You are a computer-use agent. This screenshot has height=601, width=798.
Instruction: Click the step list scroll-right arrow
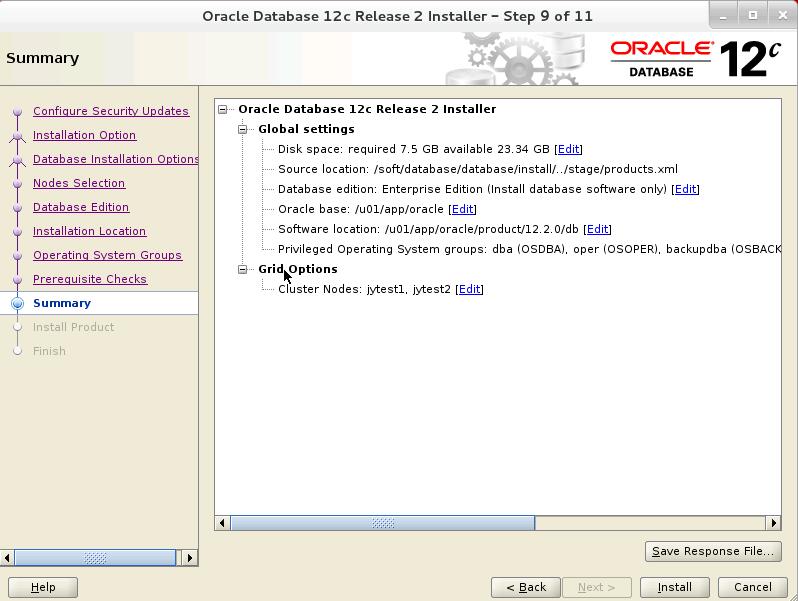tap(190, 558)
